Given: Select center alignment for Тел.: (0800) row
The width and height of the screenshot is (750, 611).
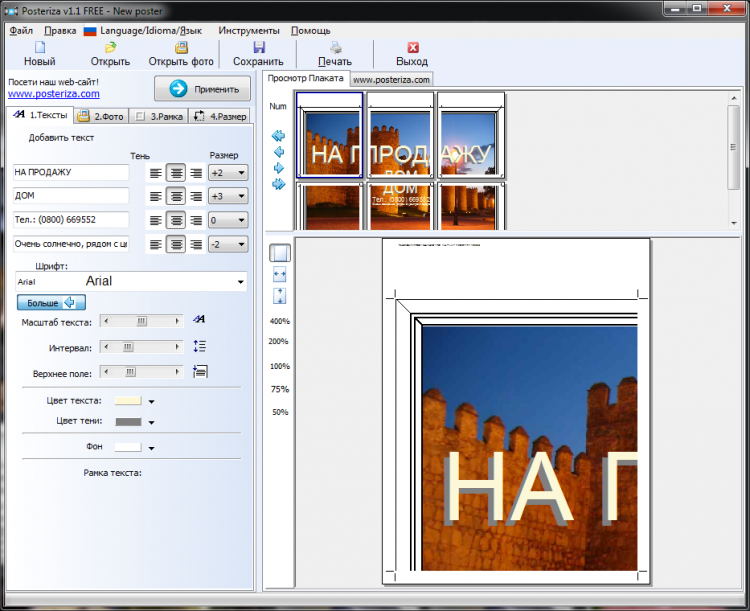Looking at the screenshot, I should (176, 220).
